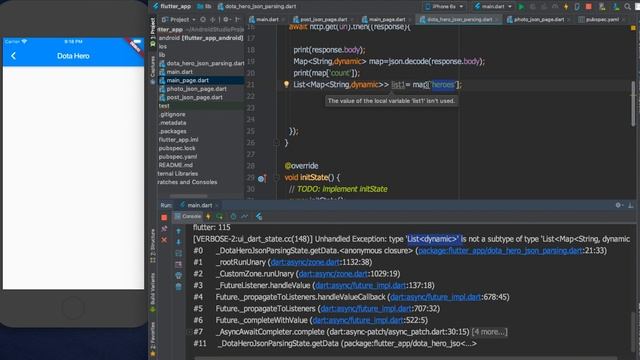This screenshot has height=360, width=640.
Task: Click the editor vertical scrollbar
Action: point(633,103)
